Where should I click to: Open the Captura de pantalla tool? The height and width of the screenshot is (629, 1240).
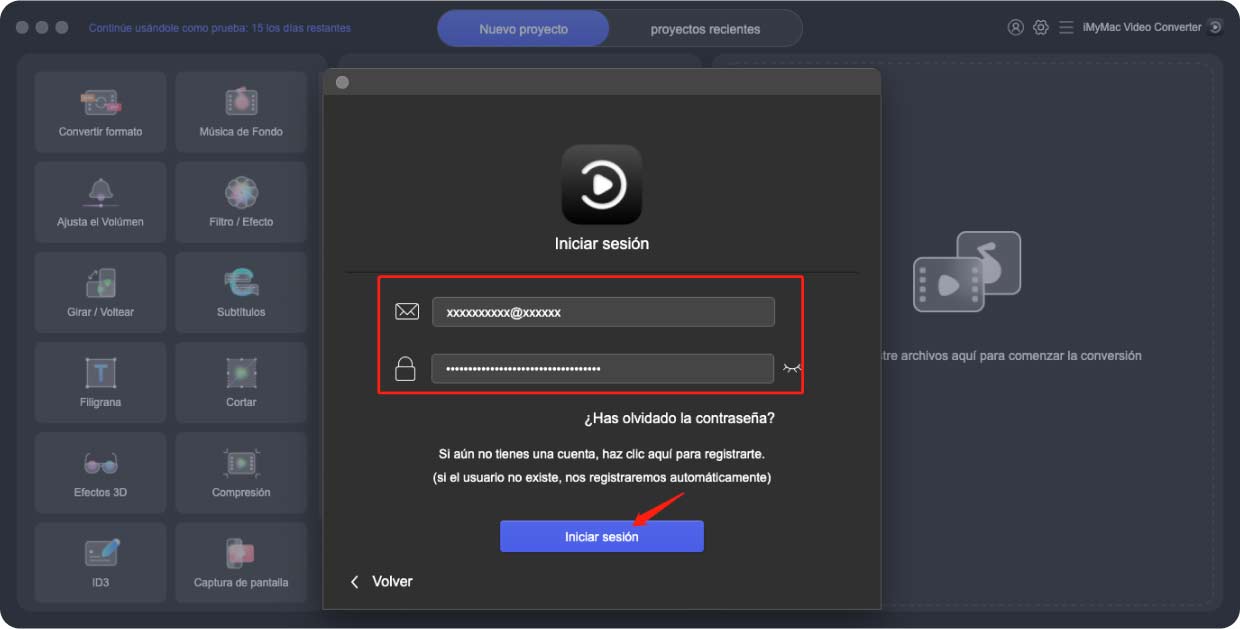click(241, 561)
